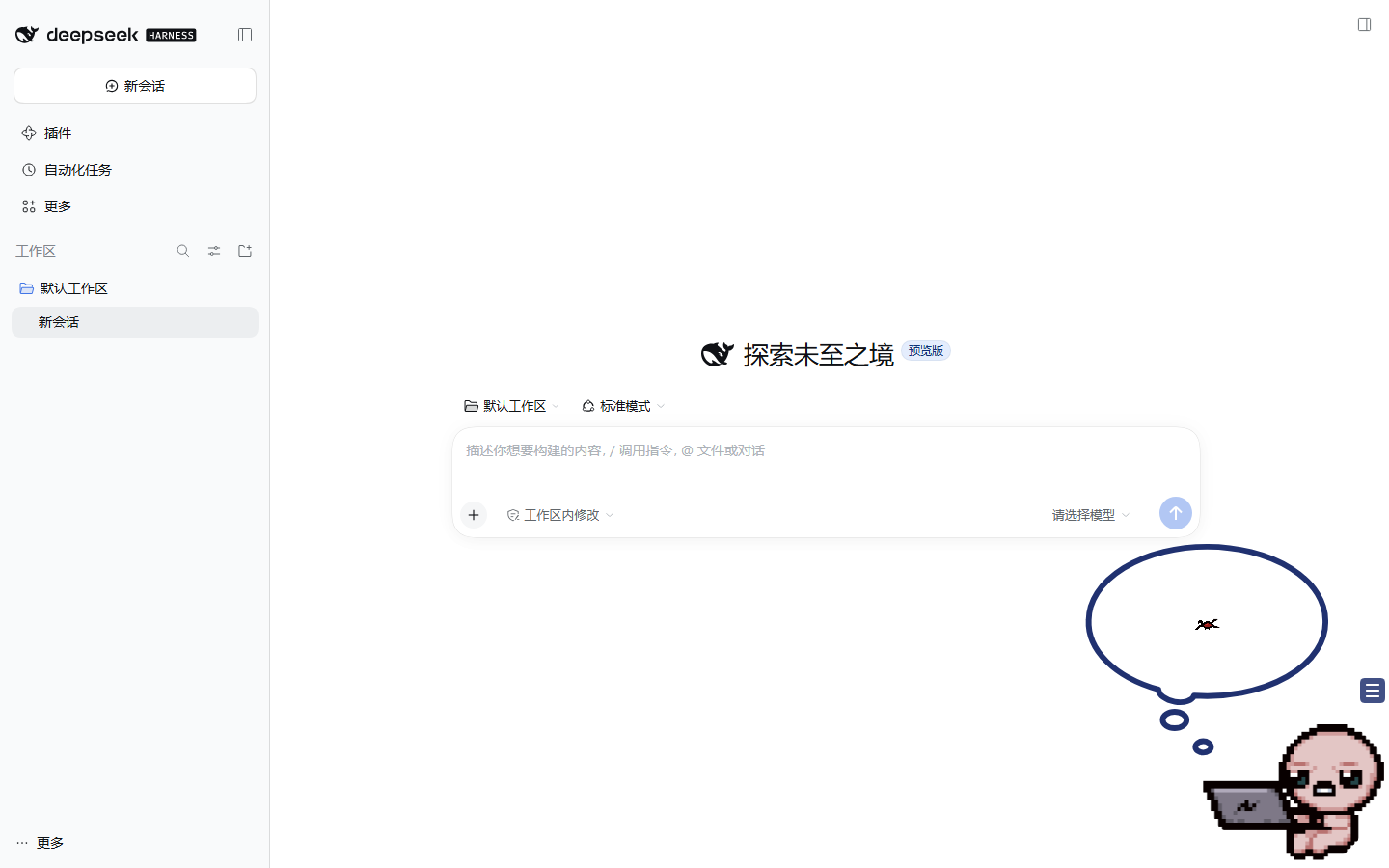Click the send arrow button
The width and height of the screenshot is (1389, 868).
[x=1176, y=513]
